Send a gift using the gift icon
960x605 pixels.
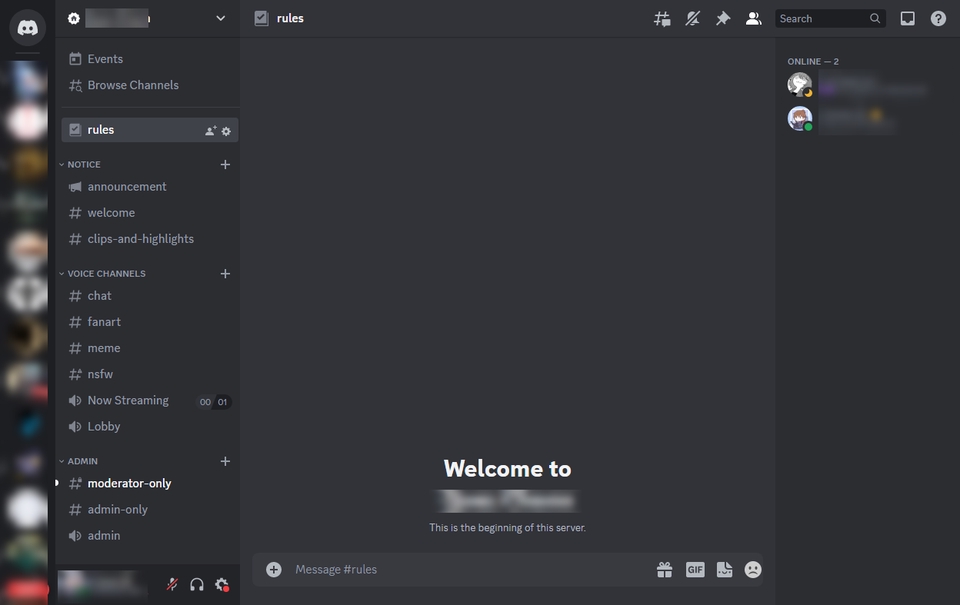(664, 568)
